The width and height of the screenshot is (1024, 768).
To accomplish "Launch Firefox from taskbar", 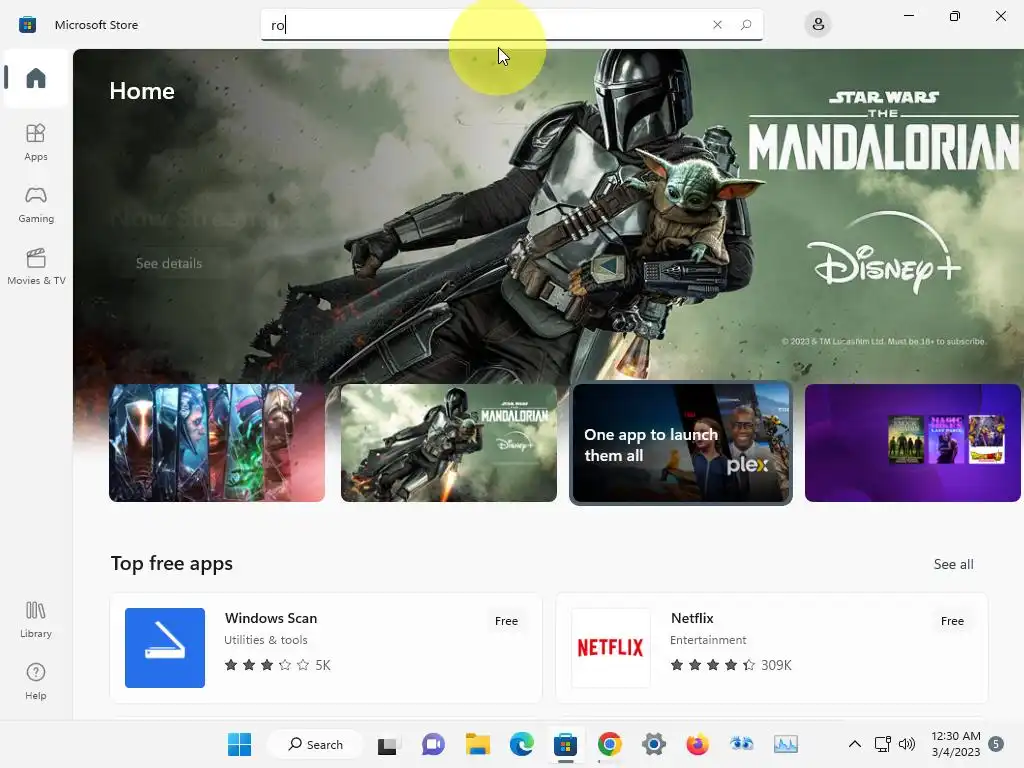I will point(697,744).
